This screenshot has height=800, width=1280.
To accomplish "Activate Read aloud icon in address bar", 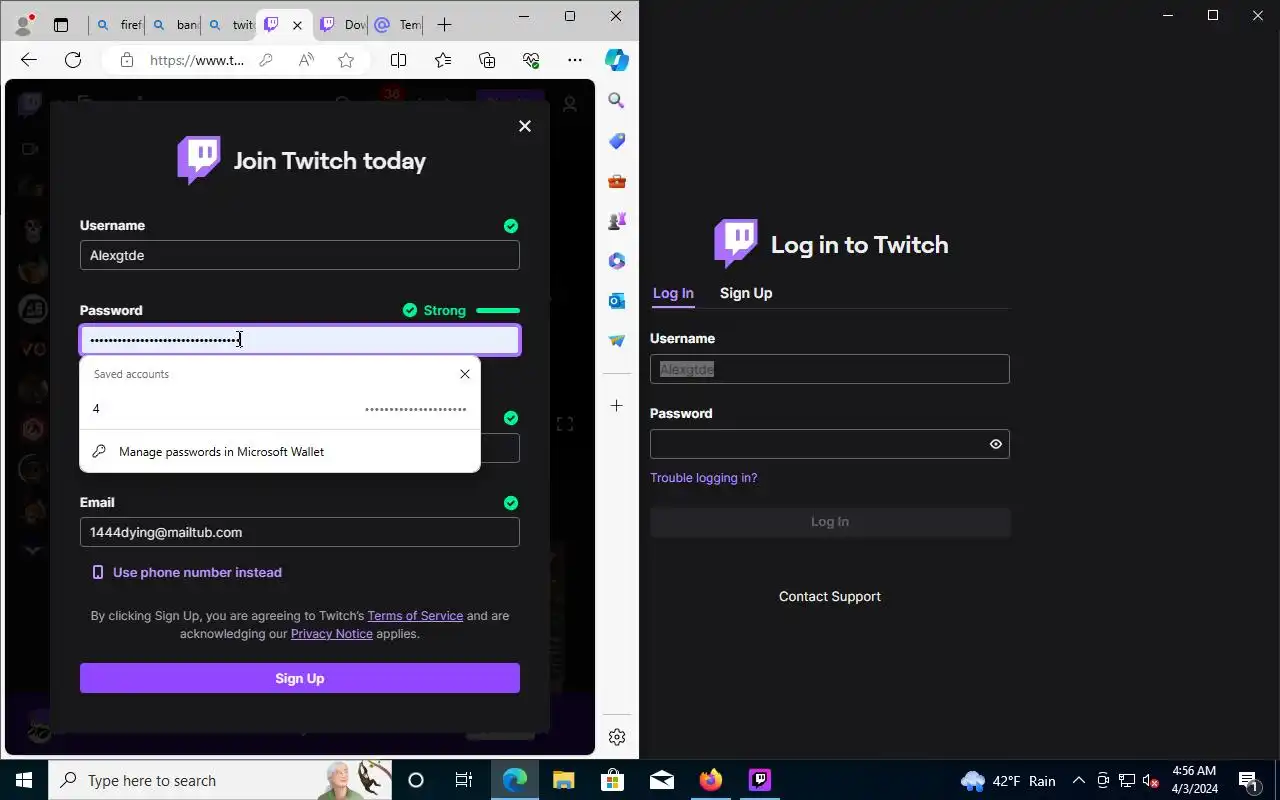I will click(306, 60).
